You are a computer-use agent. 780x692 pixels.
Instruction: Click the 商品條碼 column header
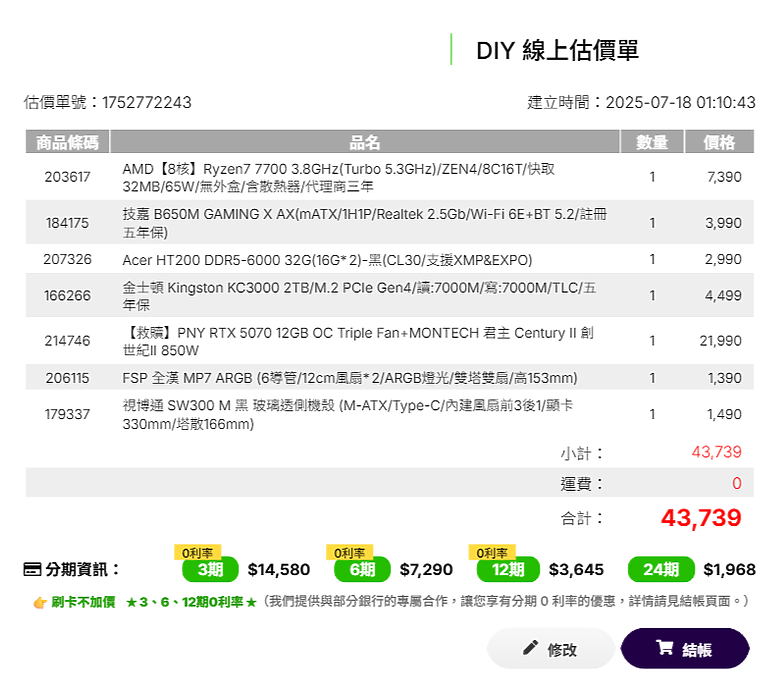(67, 142)
